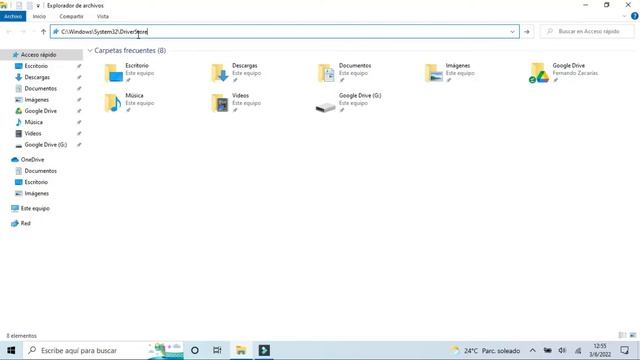
Task: Collapse the Carpetas frecuentes group
Action: pos(90,51)
